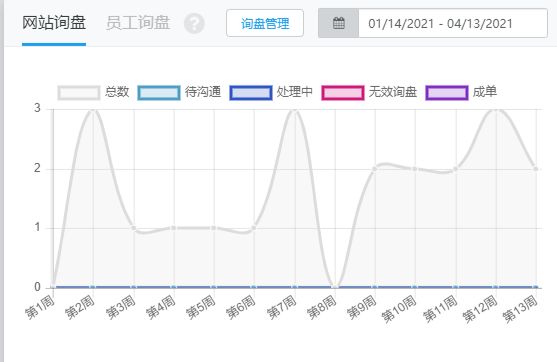Click the 第10周 axis label

coord(399,309)
